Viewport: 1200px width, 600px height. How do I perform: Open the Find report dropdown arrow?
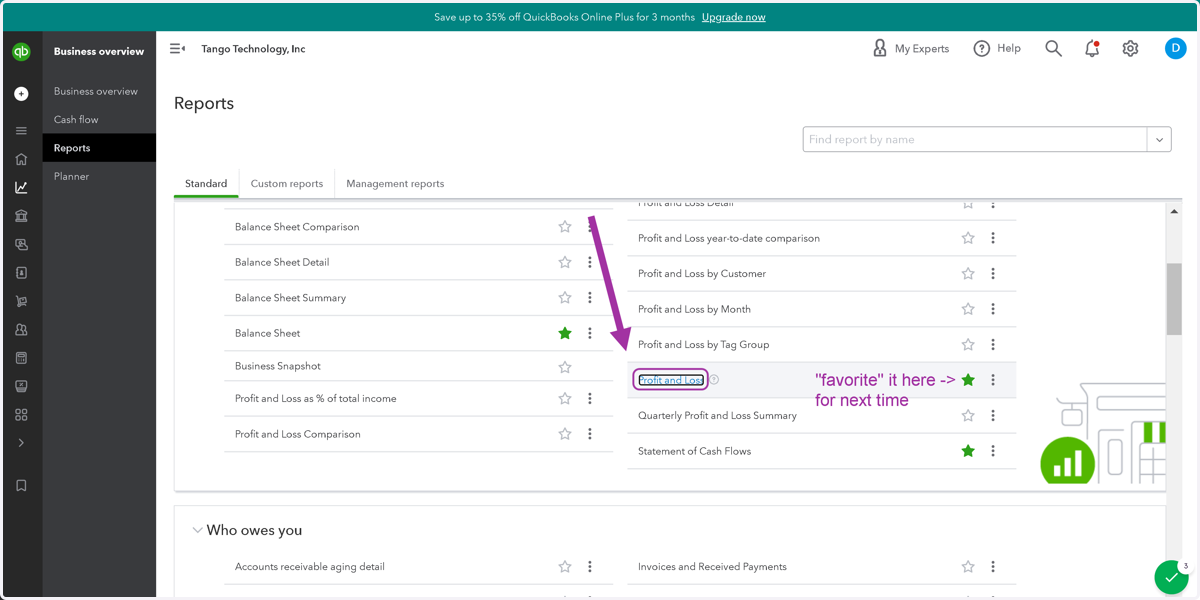tap(1159, 140)
